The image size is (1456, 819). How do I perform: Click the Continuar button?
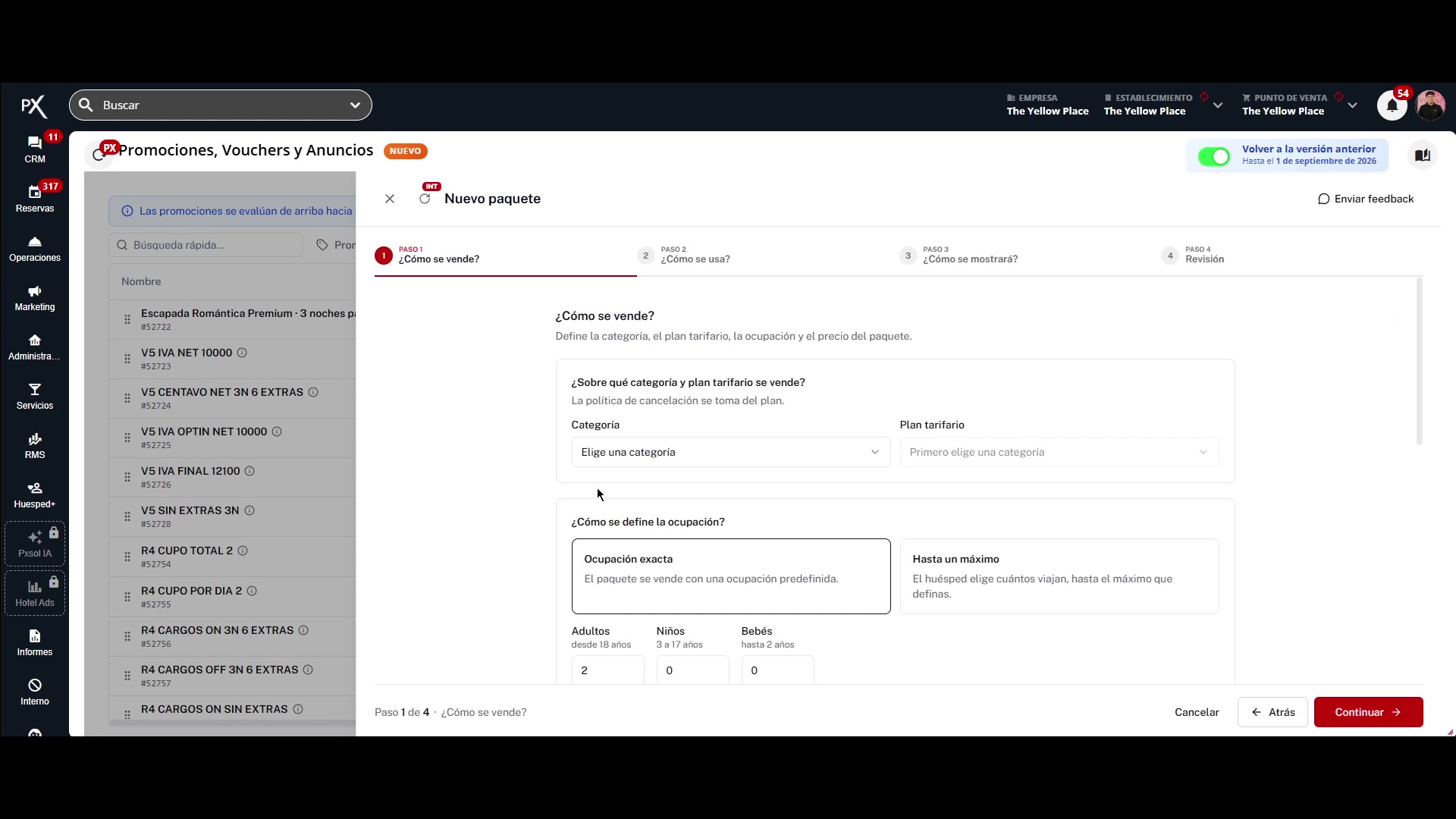point(1368,712)
